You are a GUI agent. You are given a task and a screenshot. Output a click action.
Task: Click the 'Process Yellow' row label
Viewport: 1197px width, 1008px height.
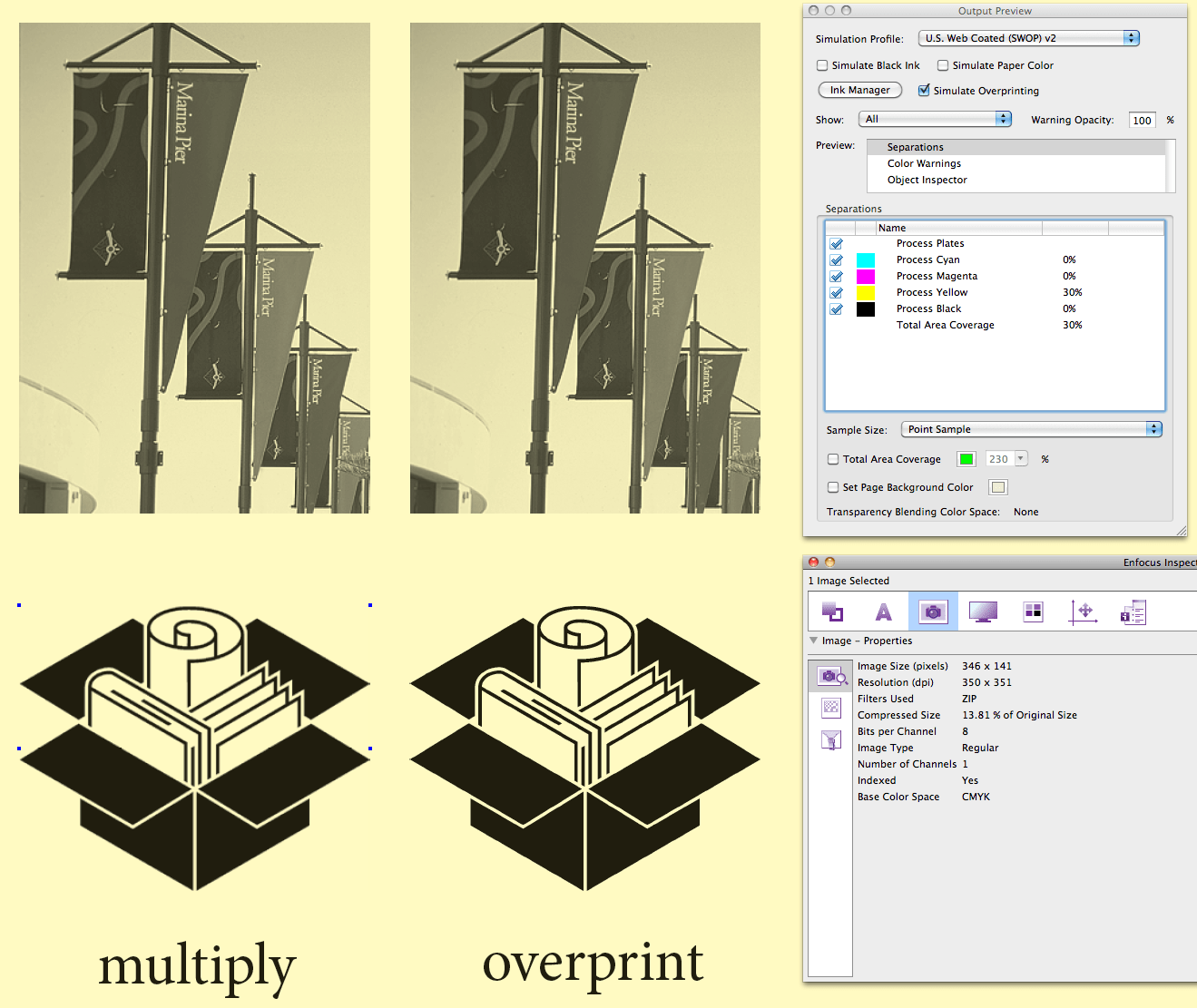[x=932, y=292]
